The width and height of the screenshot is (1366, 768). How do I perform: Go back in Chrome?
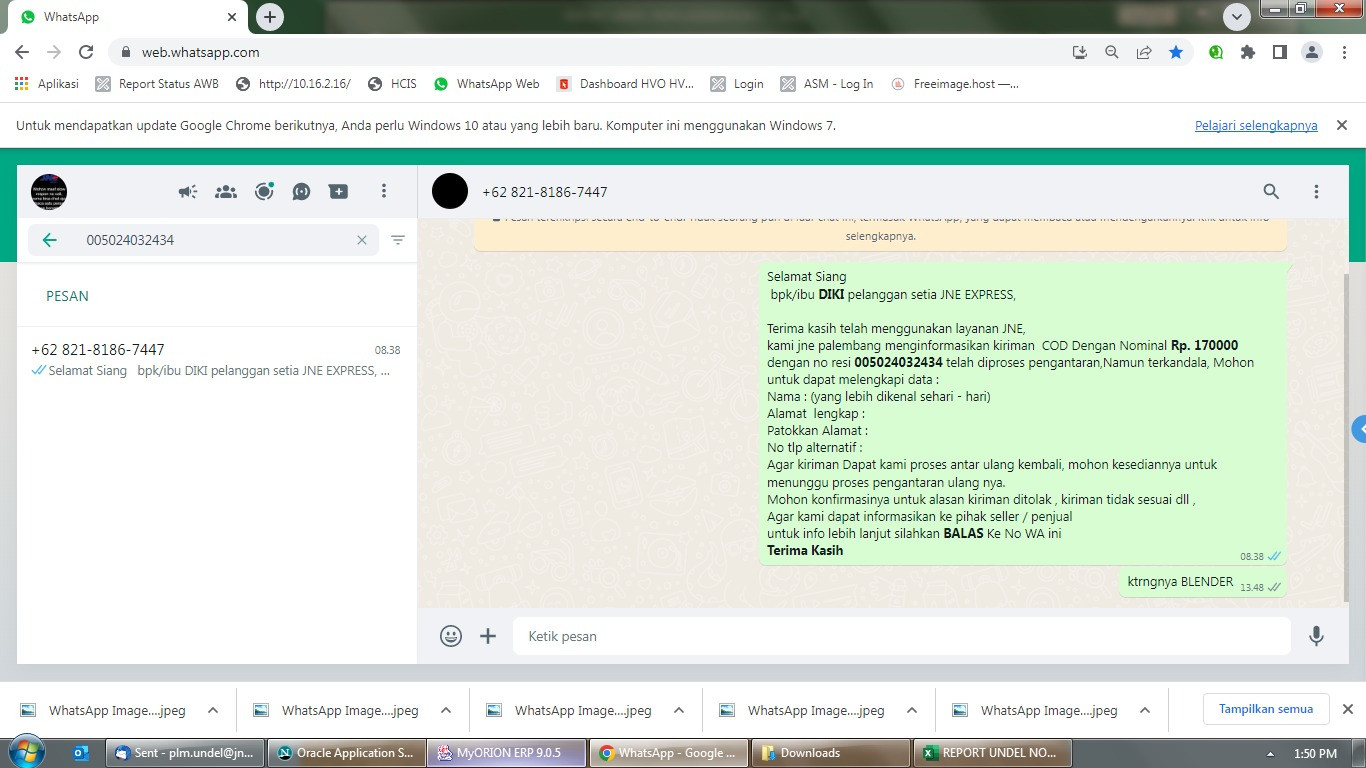[x=22, y=52]
